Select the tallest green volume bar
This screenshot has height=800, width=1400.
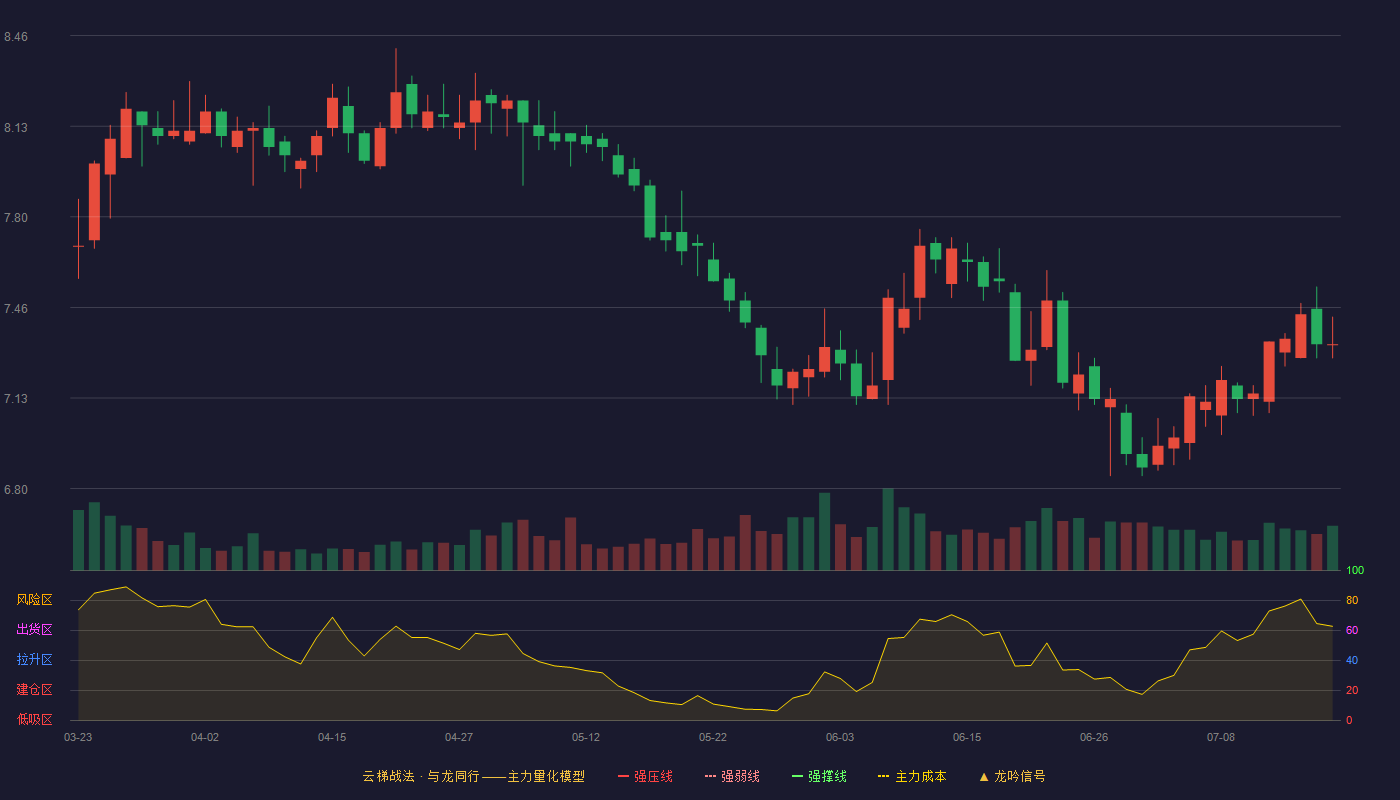[888, 529]
